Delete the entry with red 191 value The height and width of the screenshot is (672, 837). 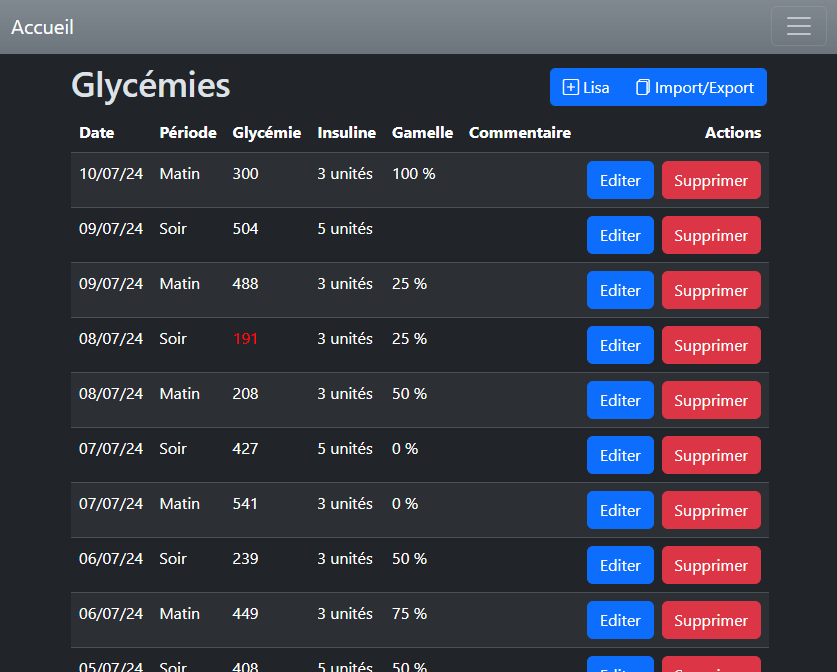[710, 345]
